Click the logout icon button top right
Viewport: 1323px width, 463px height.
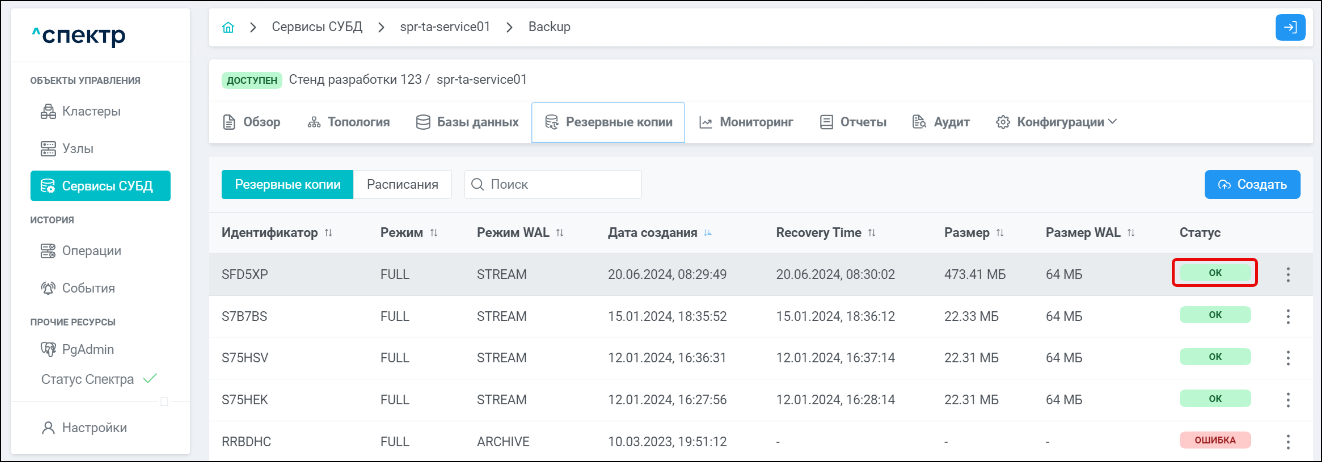[1290, 27]
